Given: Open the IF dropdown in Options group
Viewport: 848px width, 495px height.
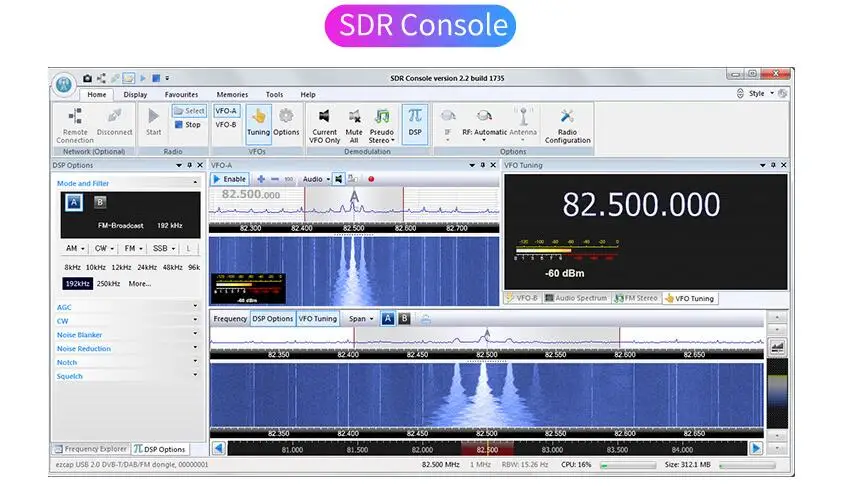Looking at the screenshot, I should [x=448, y=124].
